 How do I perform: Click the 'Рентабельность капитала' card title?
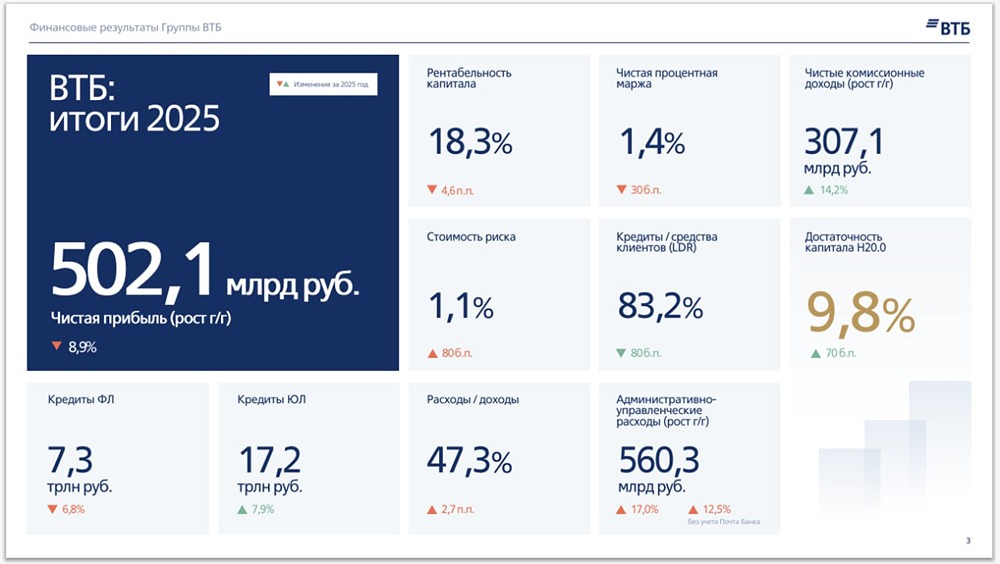[x=469, y=78]
